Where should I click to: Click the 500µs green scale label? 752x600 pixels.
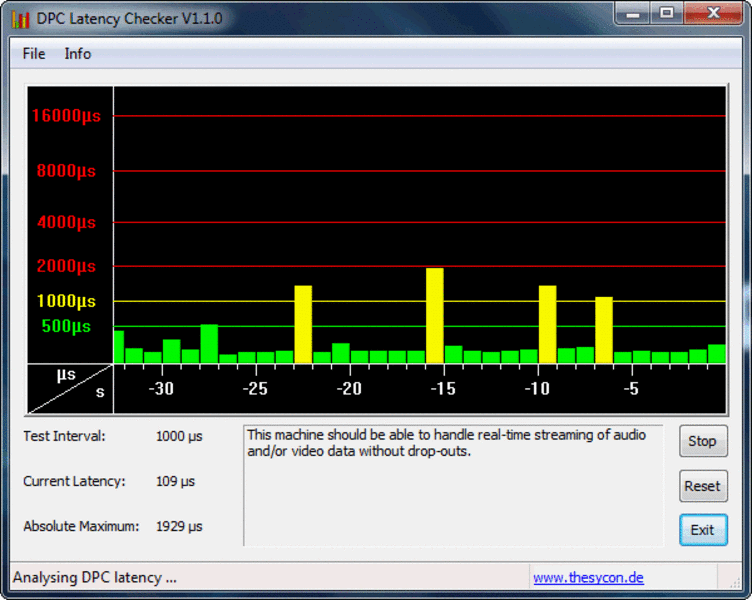66,326
